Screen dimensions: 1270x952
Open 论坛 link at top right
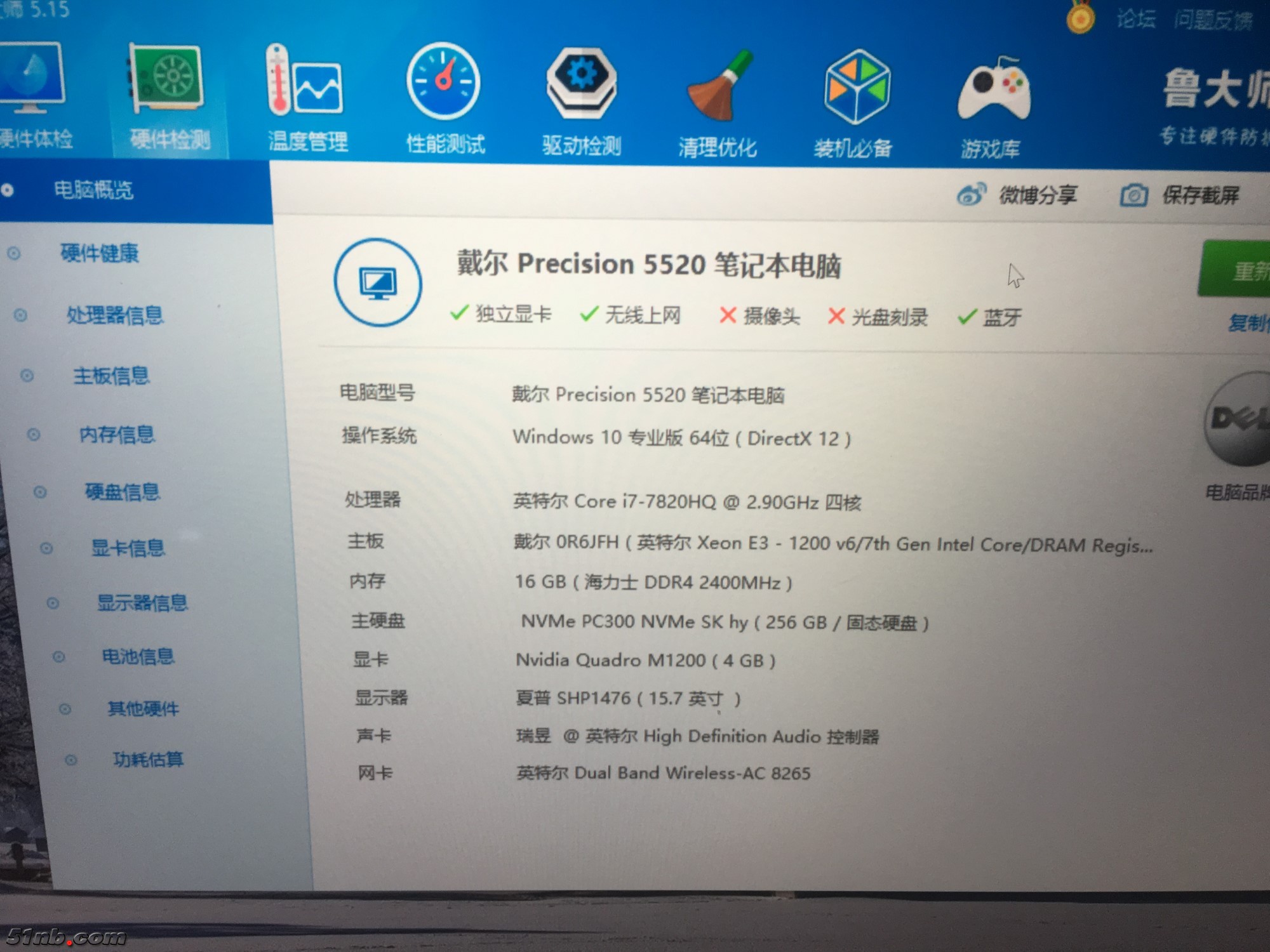(x=1136, y=20)
